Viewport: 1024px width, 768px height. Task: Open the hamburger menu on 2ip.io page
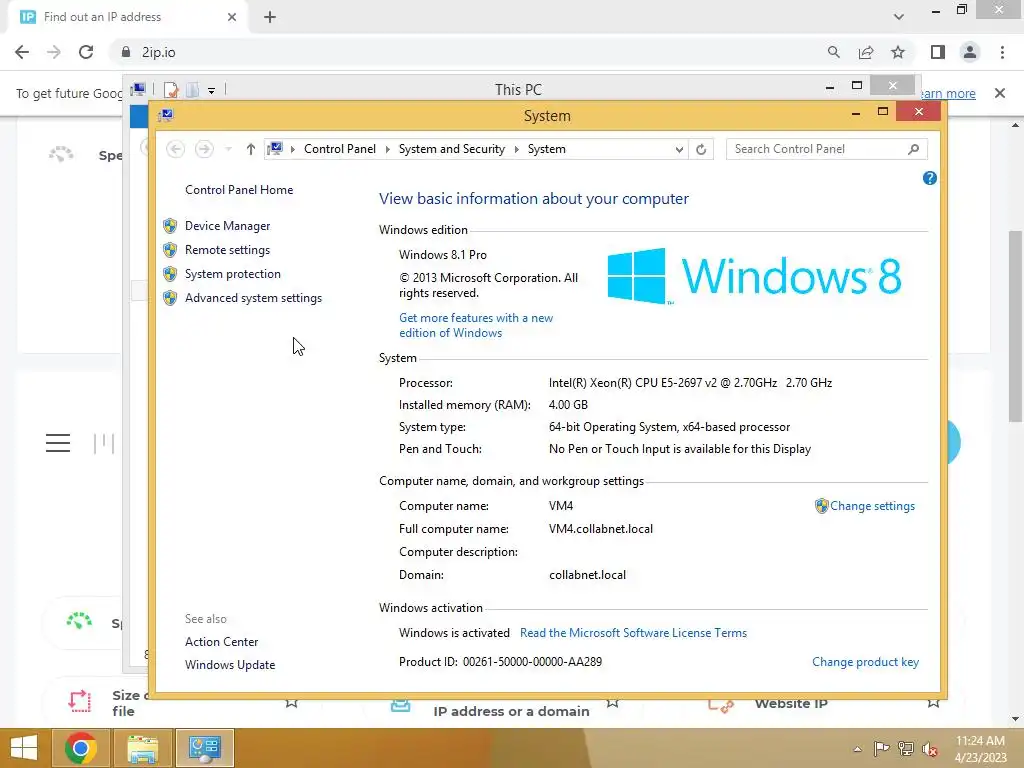click(57, 443)
